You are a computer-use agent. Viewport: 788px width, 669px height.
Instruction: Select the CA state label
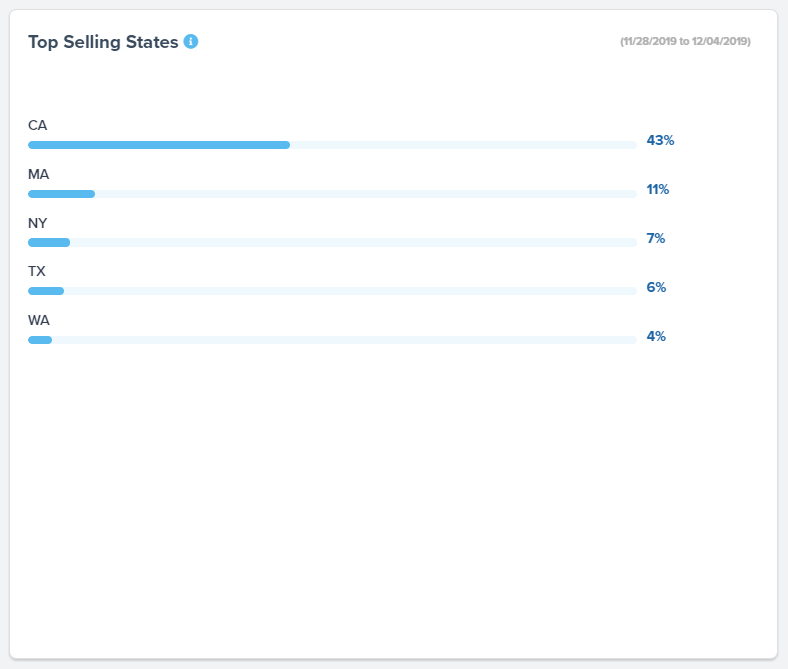pos(38,125)
